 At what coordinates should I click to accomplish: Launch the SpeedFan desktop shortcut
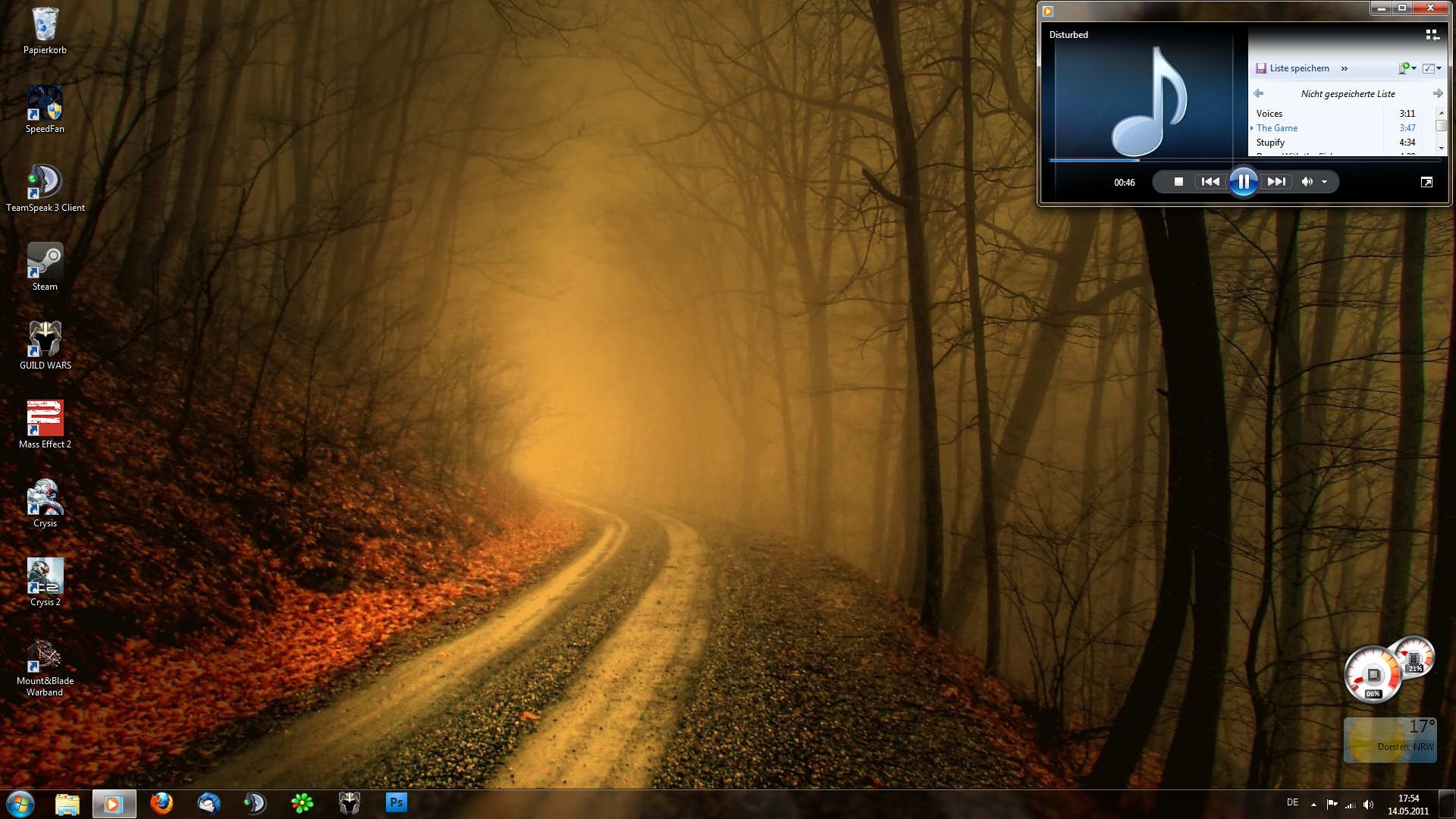tap(45, 110)
